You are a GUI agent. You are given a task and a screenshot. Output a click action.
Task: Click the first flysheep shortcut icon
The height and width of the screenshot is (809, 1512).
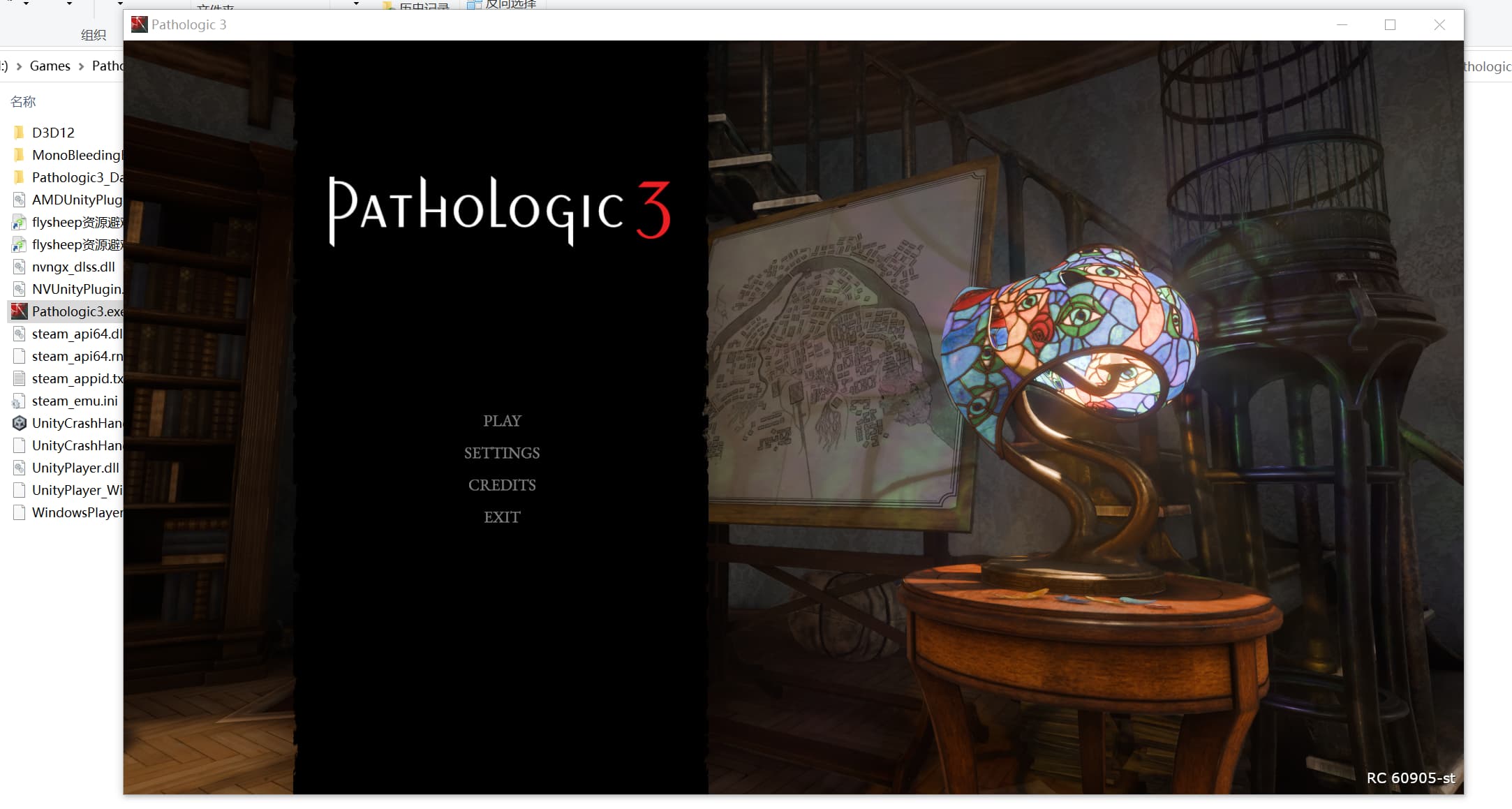pyautogui.click(x=20, y=222)
